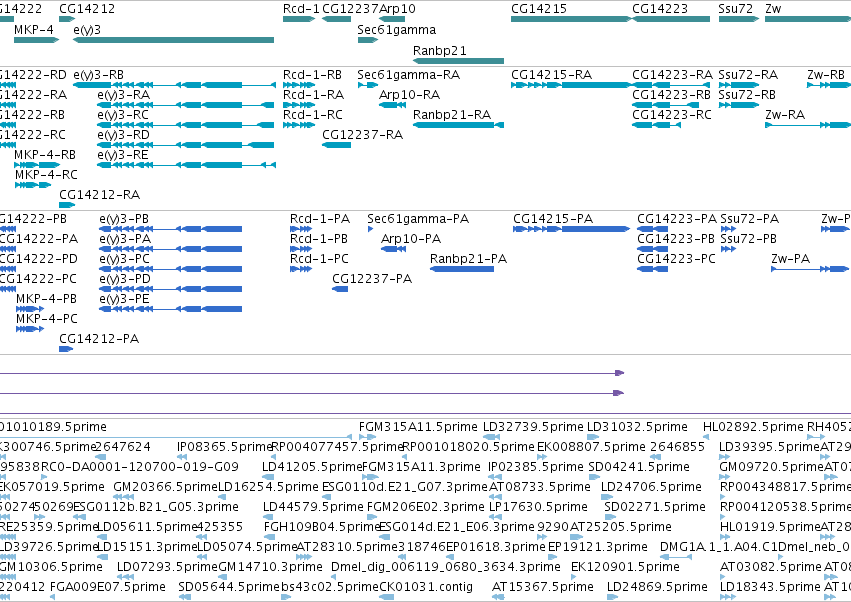
Task: Click the e(y)3-RE transcript label
Action: [x=123, y=155]
